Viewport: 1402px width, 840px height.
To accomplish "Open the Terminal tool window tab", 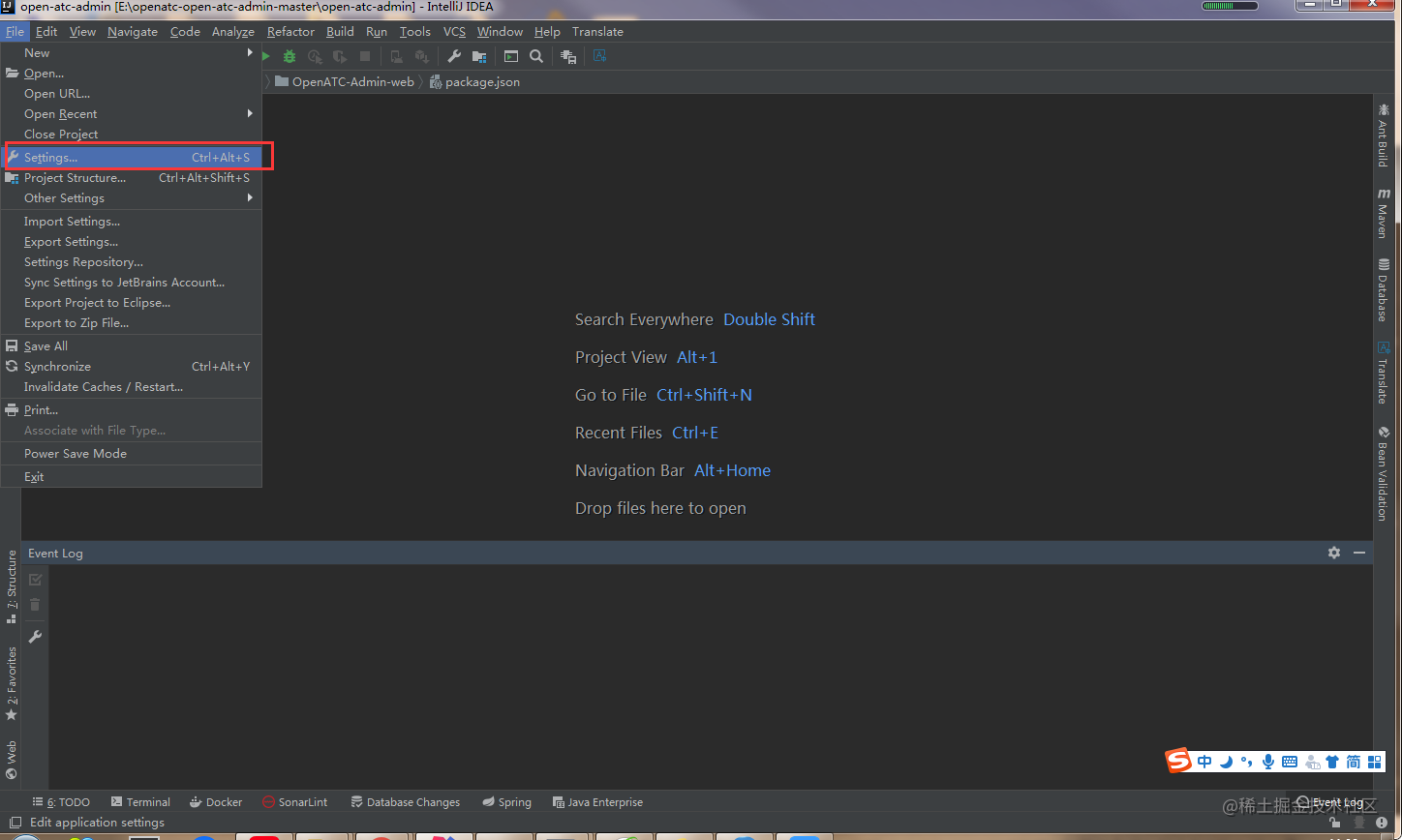I will tap(140, 802).
